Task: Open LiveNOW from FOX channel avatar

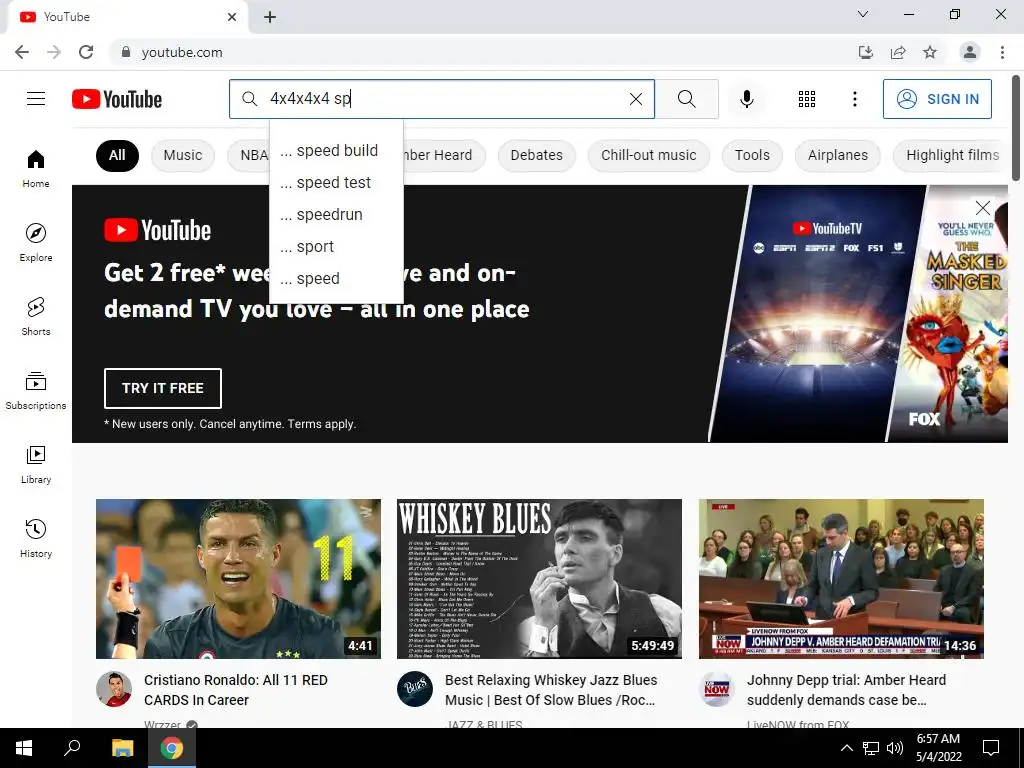Action: coord(716,689)
